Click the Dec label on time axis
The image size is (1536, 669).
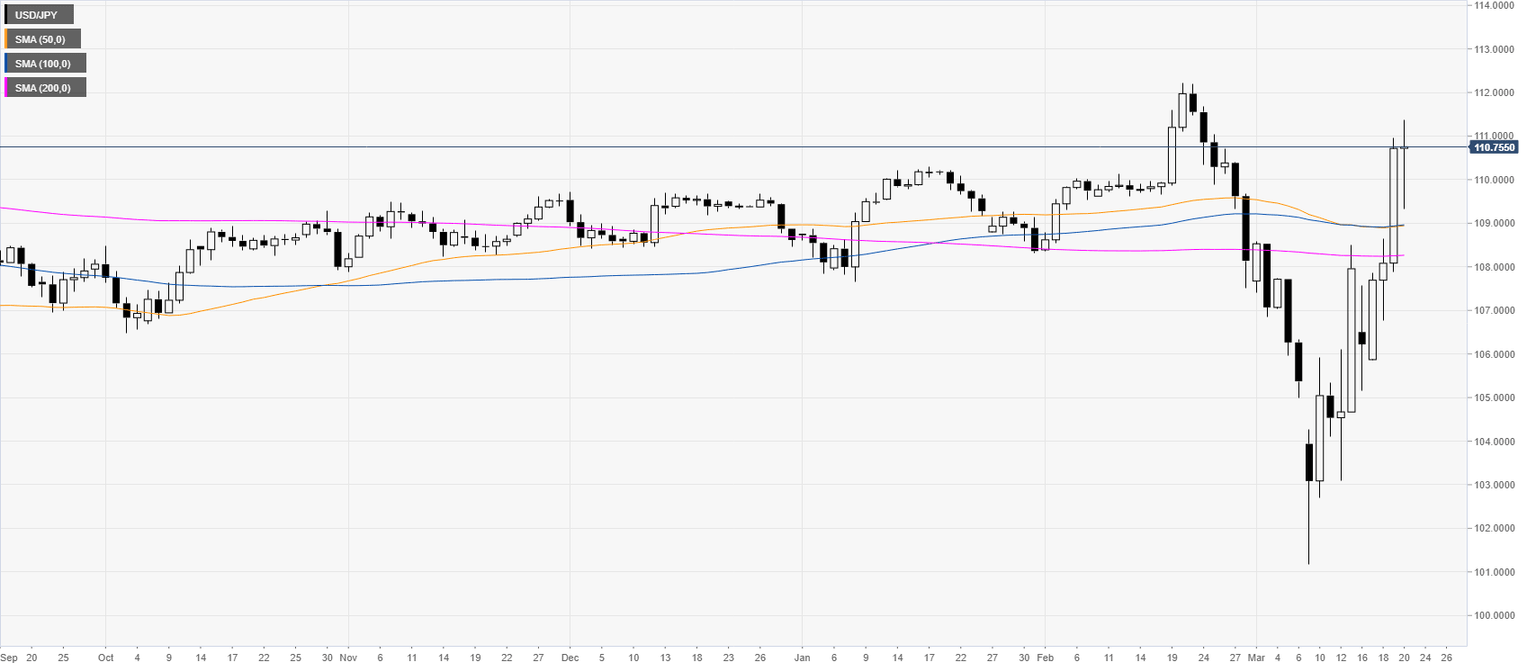568,659
